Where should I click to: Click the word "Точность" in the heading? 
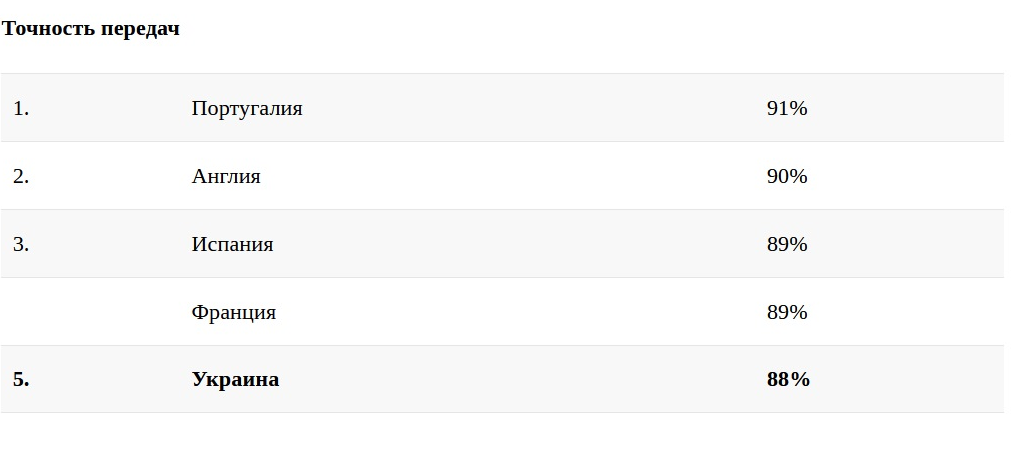tap(48, 29)
